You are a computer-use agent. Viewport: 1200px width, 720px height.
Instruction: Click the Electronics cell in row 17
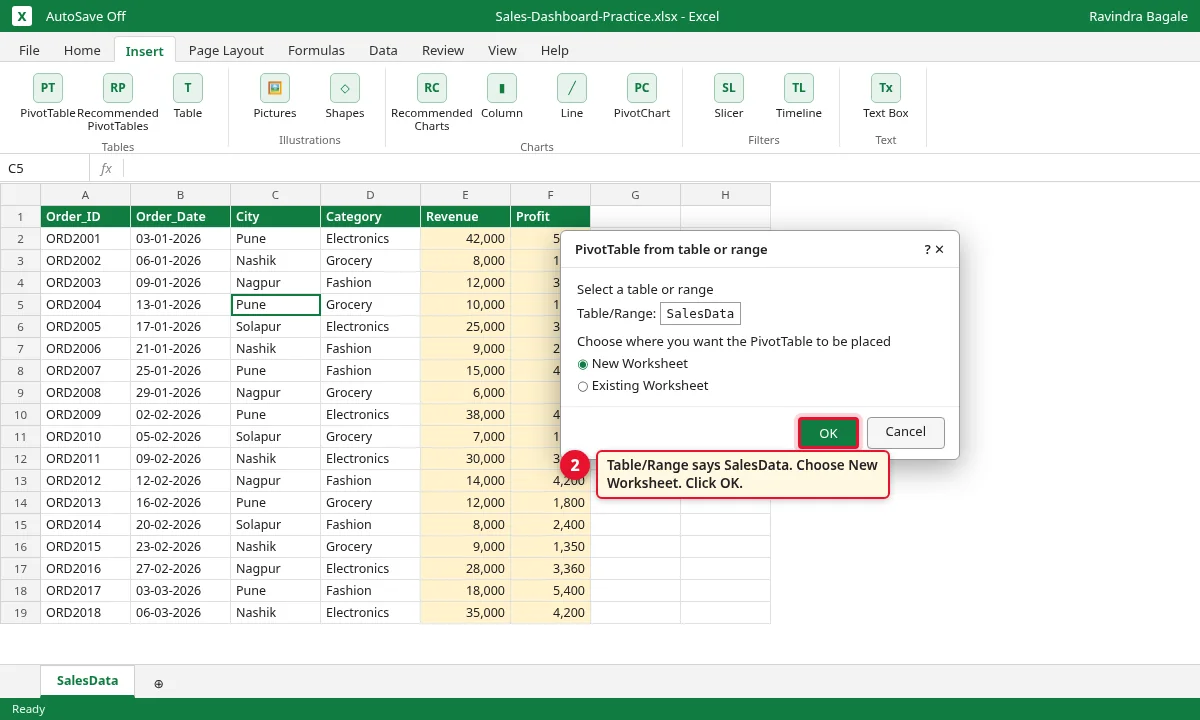pyautogui.click(x=370, y=568)
